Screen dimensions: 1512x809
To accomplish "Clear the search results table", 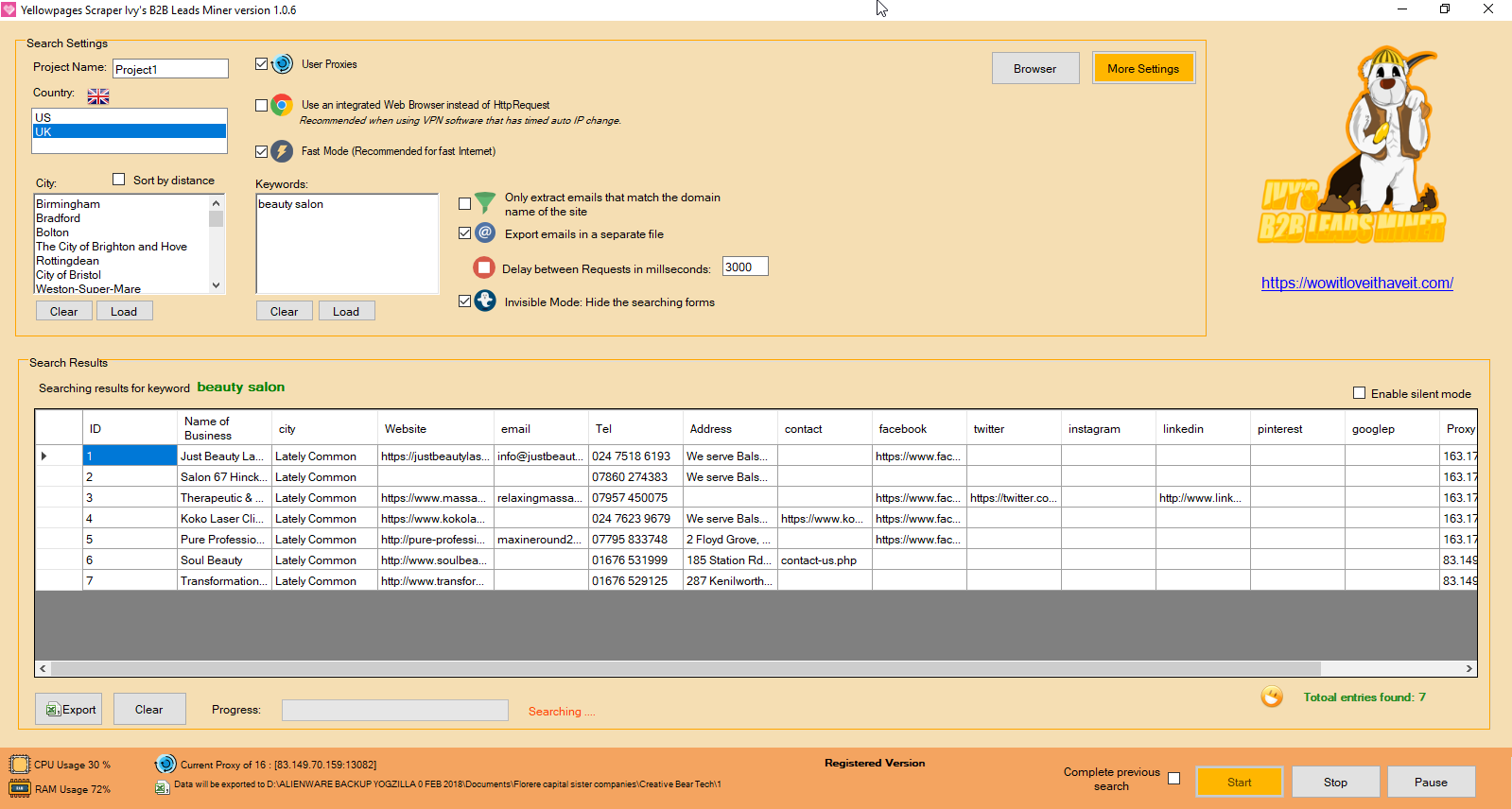I will [149, 709].
